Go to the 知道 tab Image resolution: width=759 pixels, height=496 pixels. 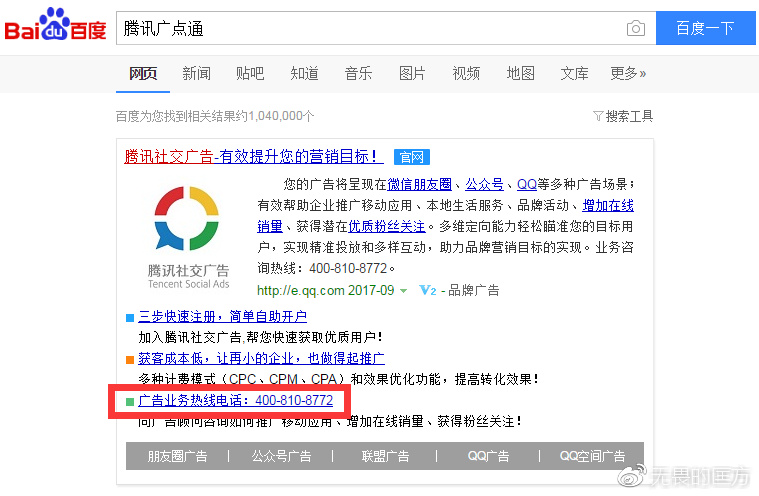coord(304,74)
